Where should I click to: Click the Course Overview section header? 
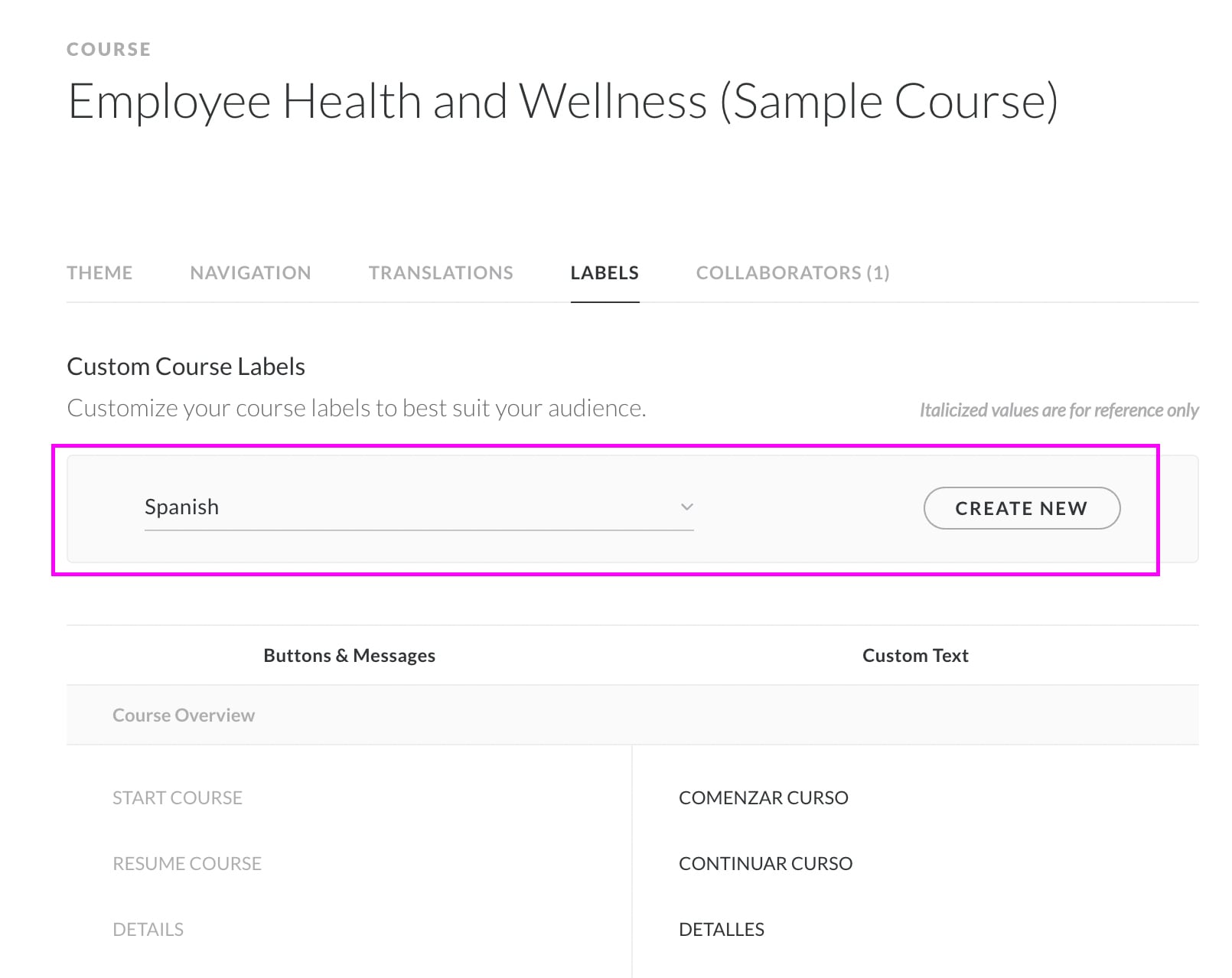[x=184, y=715]
